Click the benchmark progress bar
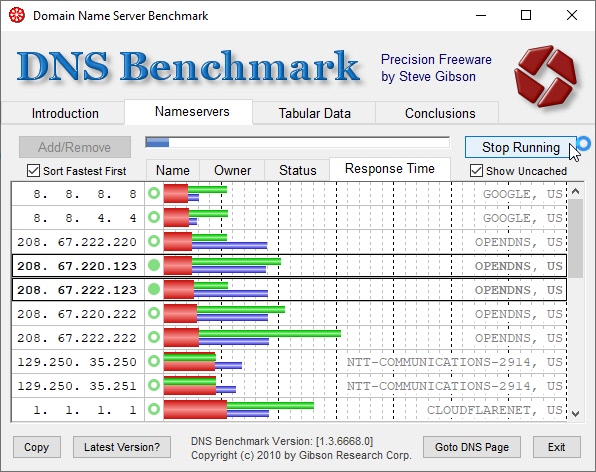This screenshot has width=596, height=472. [x=298, y=143]
